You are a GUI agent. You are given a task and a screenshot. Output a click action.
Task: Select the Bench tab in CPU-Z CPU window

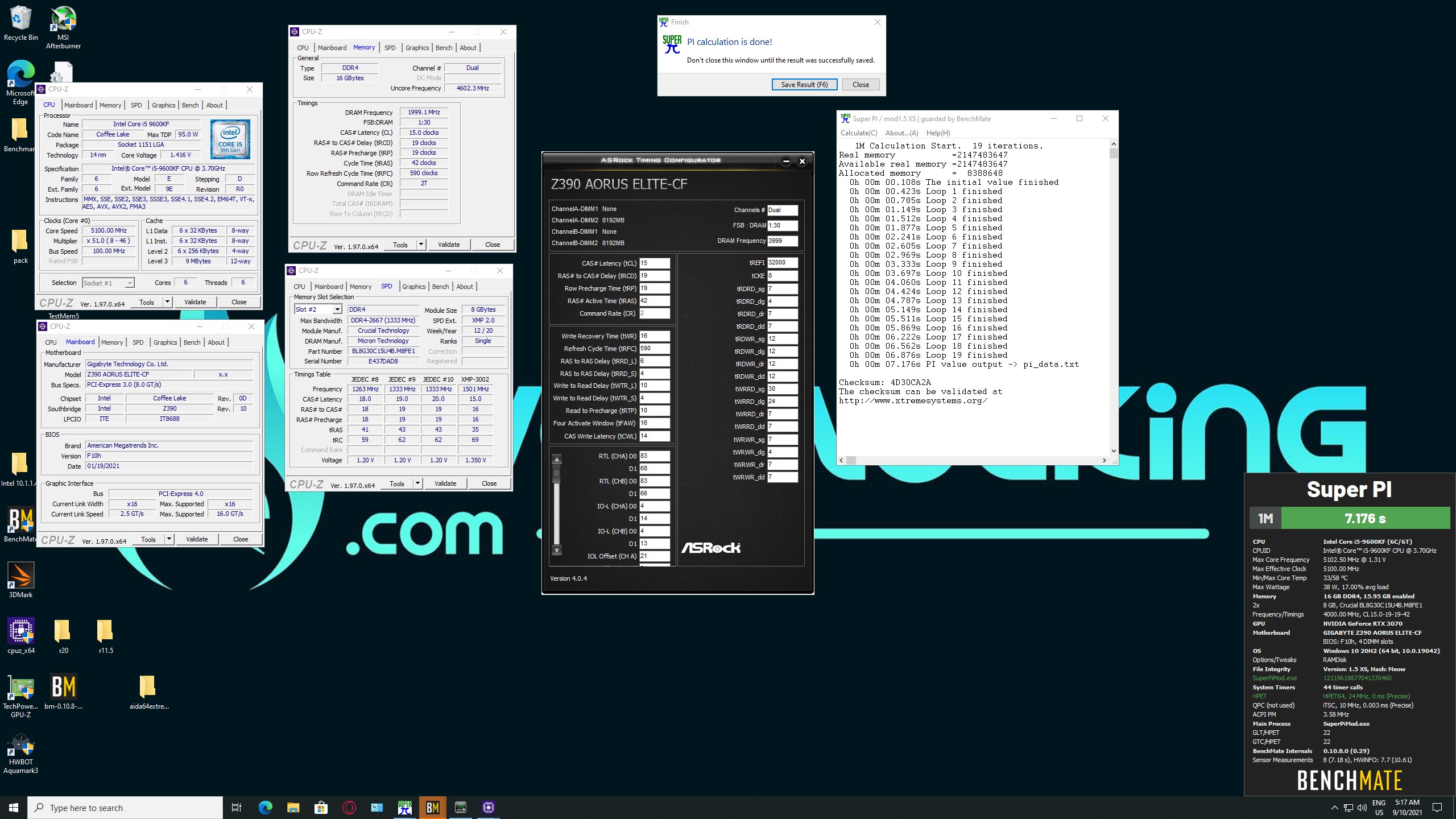pos(191,105)
